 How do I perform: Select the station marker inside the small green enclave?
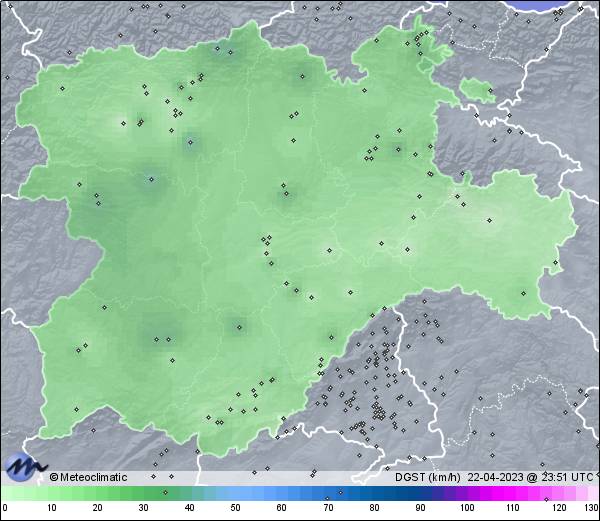[491, 91]
